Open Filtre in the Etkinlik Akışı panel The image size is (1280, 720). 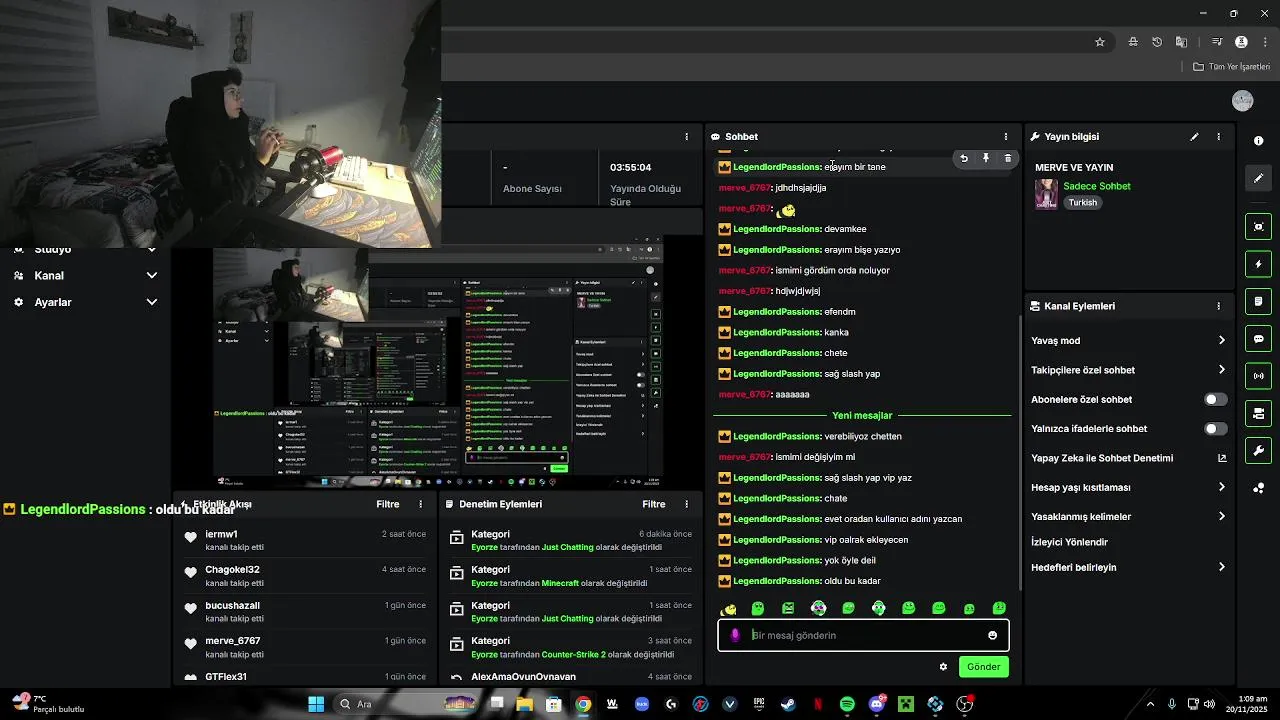coord(388,504)
